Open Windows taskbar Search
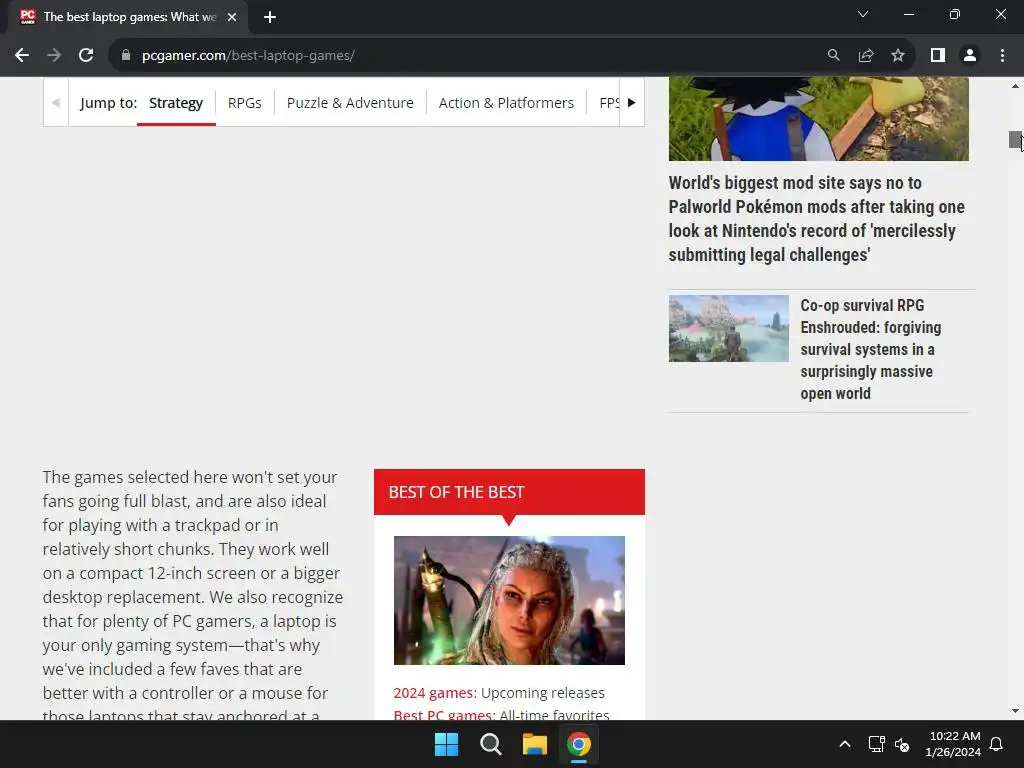 point(490,744)
